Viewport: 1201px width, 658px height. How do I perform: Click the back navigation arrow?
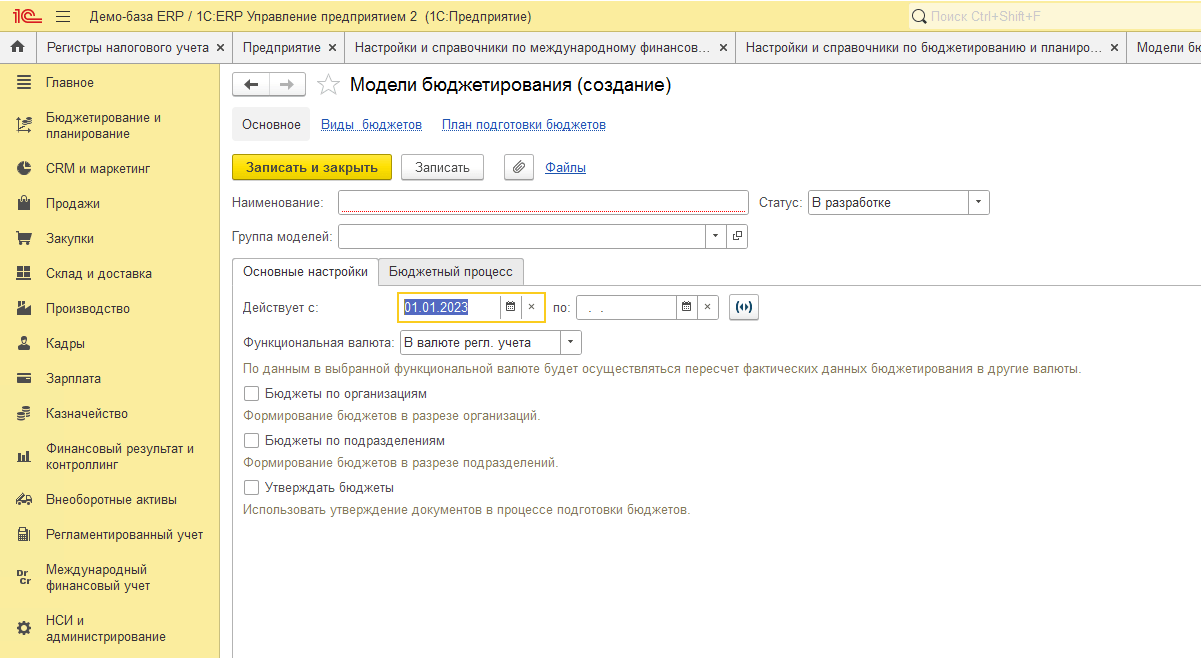(x=251, y=86)
